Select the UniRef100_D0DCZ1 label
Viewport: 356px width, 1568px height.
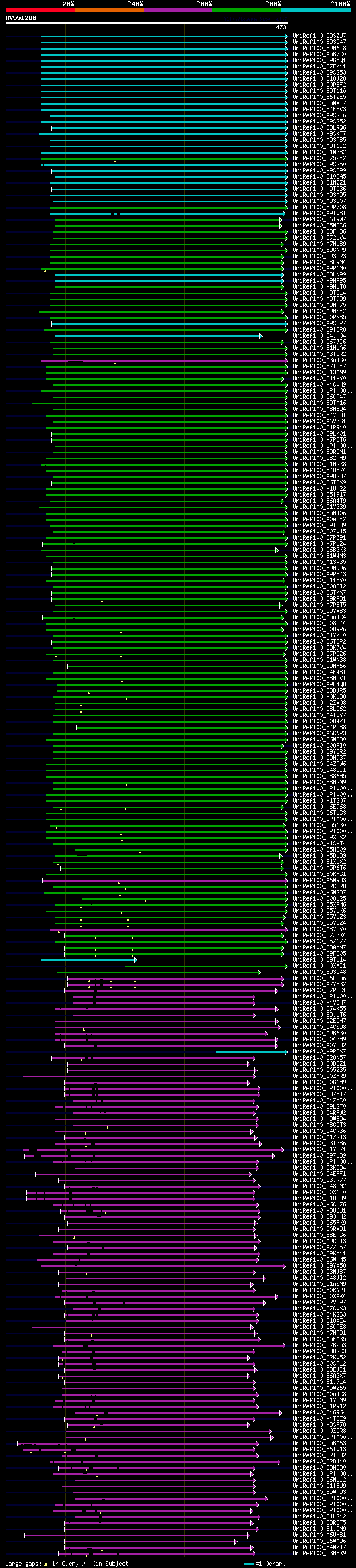pos(319,1064)
